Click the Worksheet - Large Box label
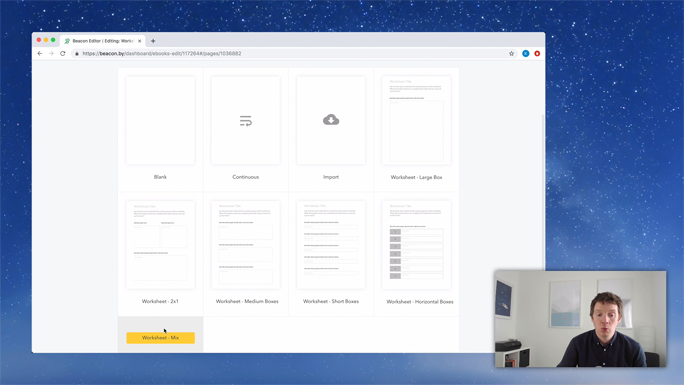Viewport: 684px width, 385px height. coord(417,177)
